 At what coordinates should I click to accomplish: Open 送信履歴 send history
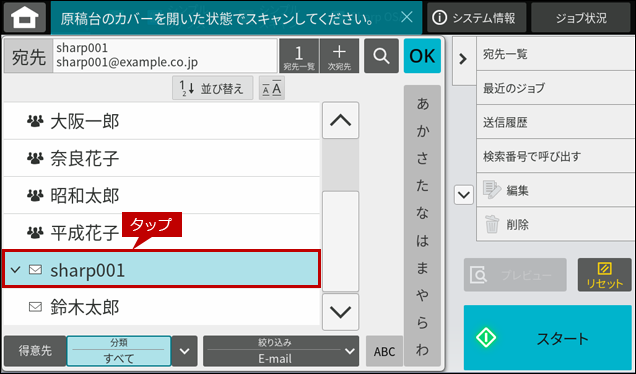tap(556, 122)
